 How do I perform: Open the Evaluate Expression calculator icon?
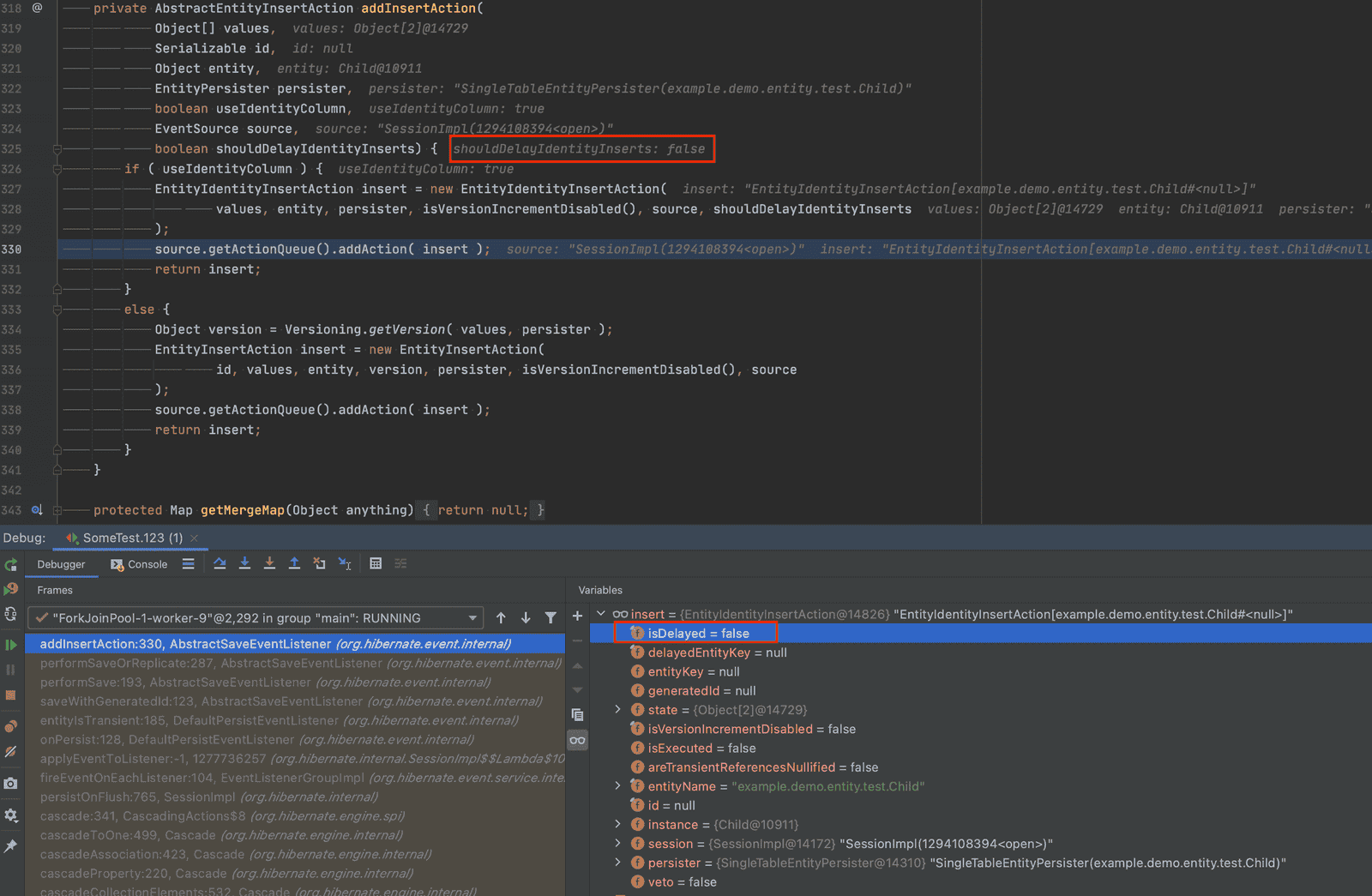[x=376, y=563]
